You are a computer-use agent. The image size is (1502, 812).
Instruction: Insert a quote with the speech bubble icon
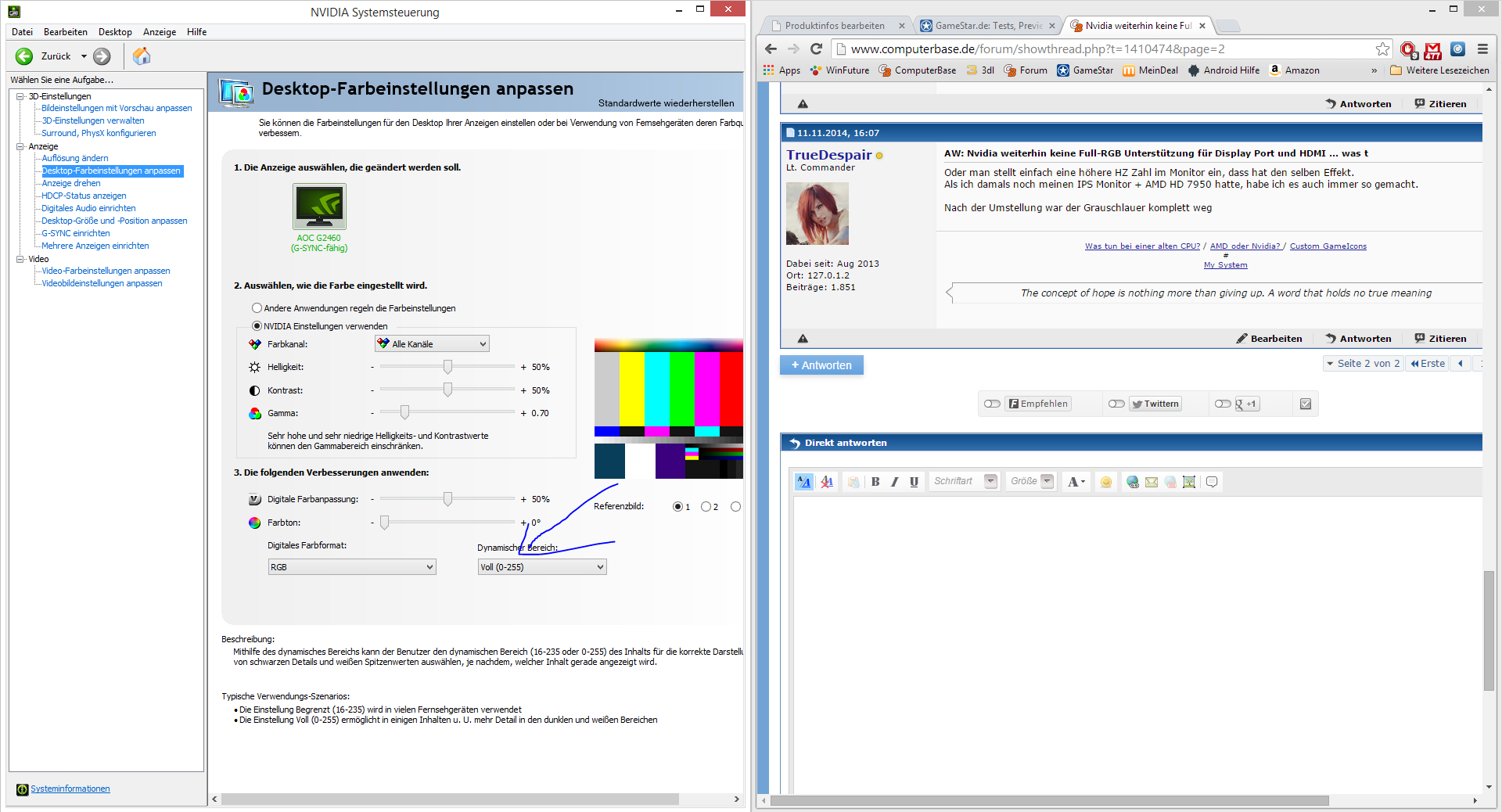1212,482
